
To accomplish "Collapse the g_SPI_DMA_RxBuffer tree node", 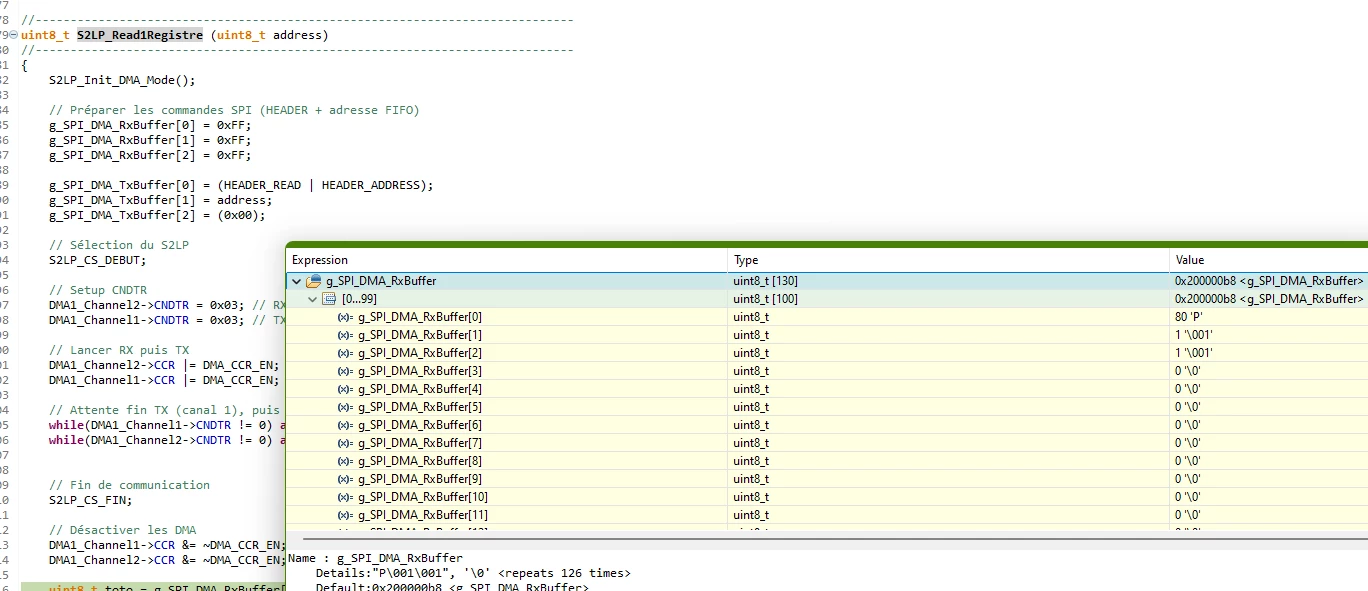I will click(x=297, y=281).
